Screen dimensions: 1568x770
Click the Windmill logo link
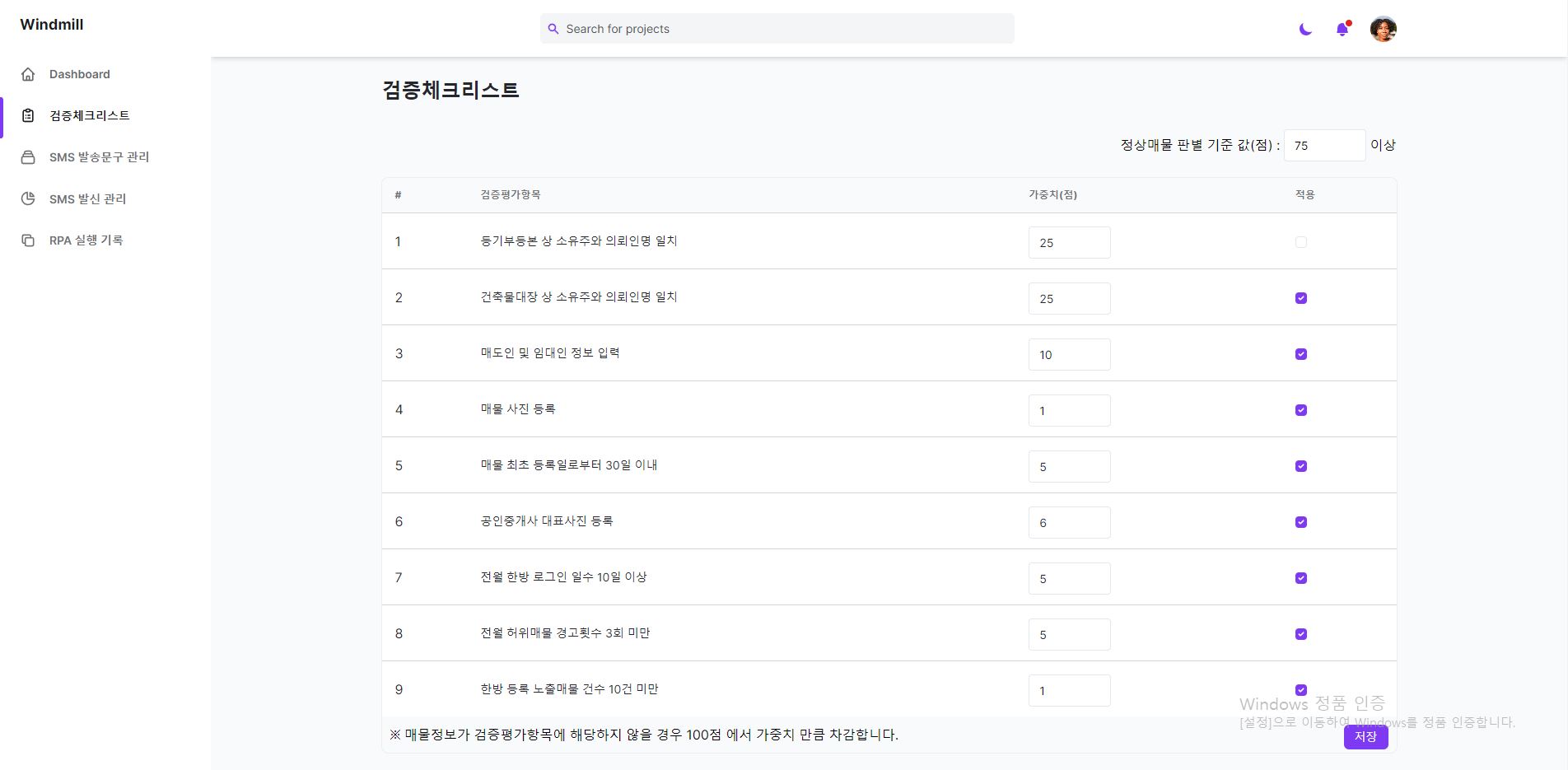click(52, 25)
